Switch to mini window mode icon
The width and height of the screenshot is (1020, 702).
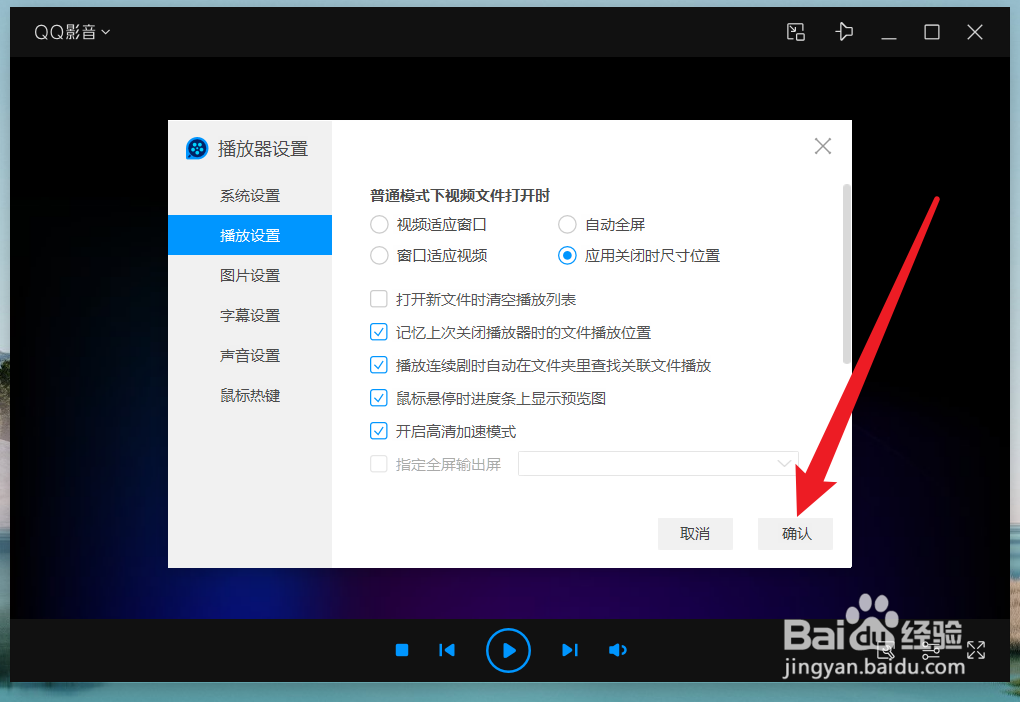[x=796, y=32]
